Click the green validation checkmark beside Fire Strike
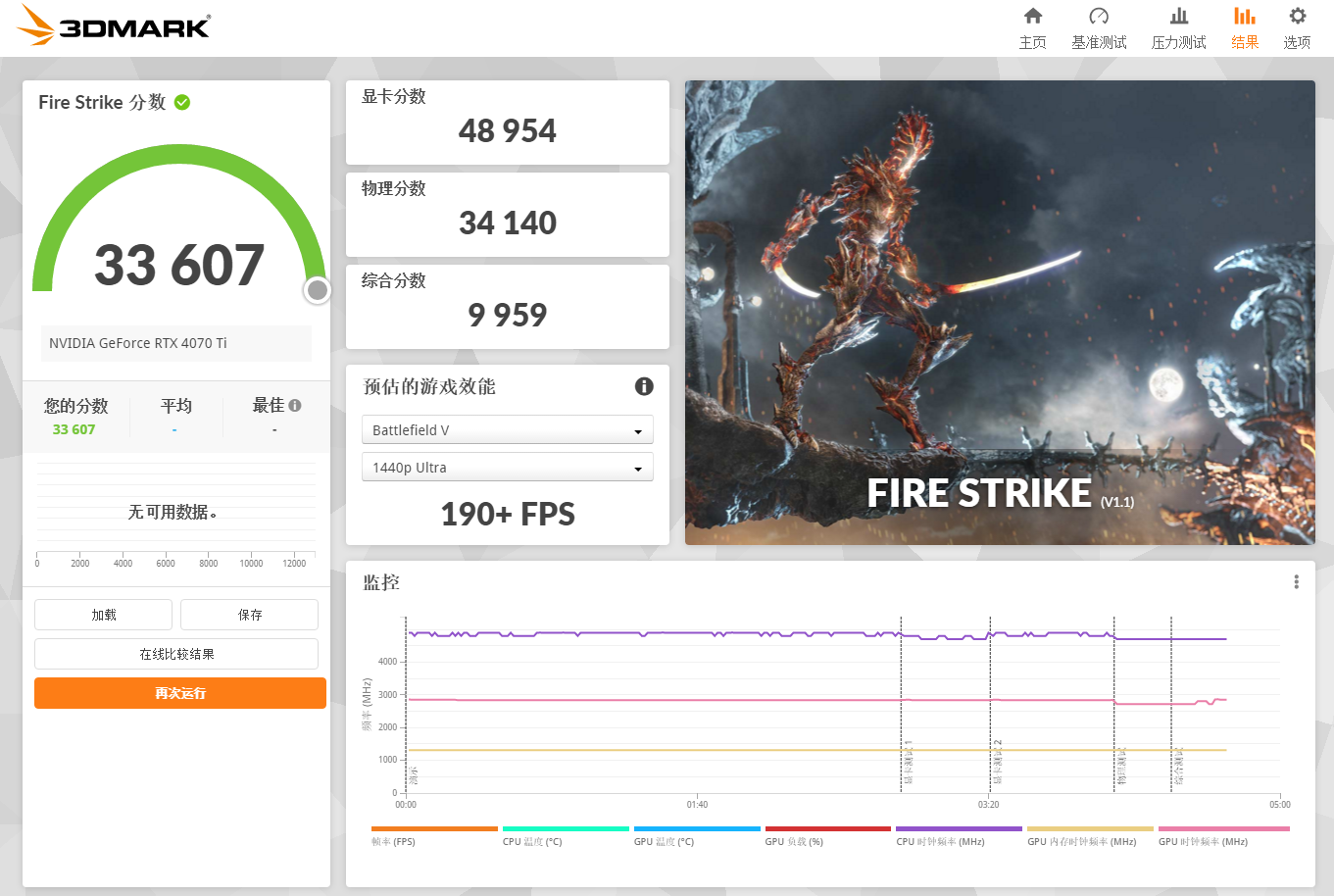 click(x=182, y=102)
